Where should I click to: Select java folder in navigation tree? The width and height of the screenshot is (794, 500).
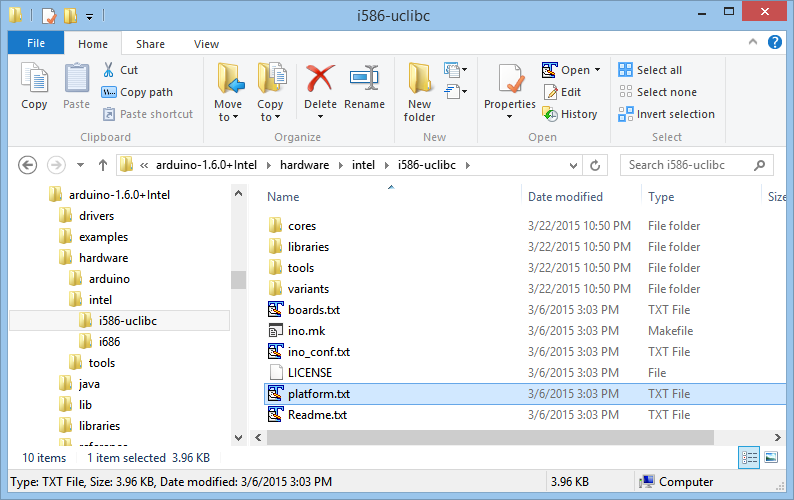pyautogui.click(x=89, y=384)
